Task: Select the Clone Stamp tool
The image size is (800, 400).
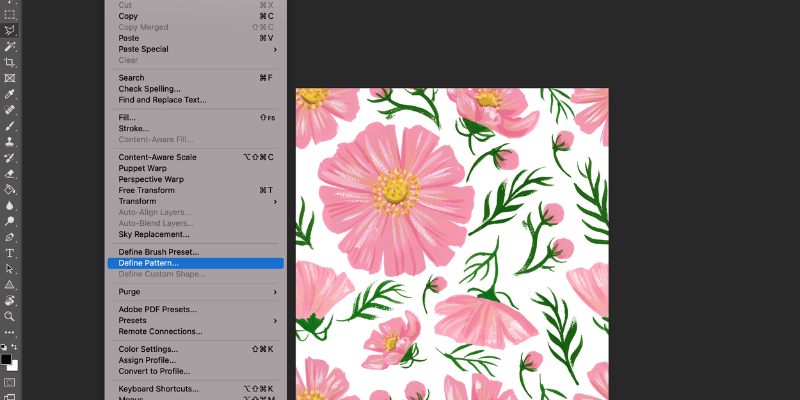Action: point(9,142)
